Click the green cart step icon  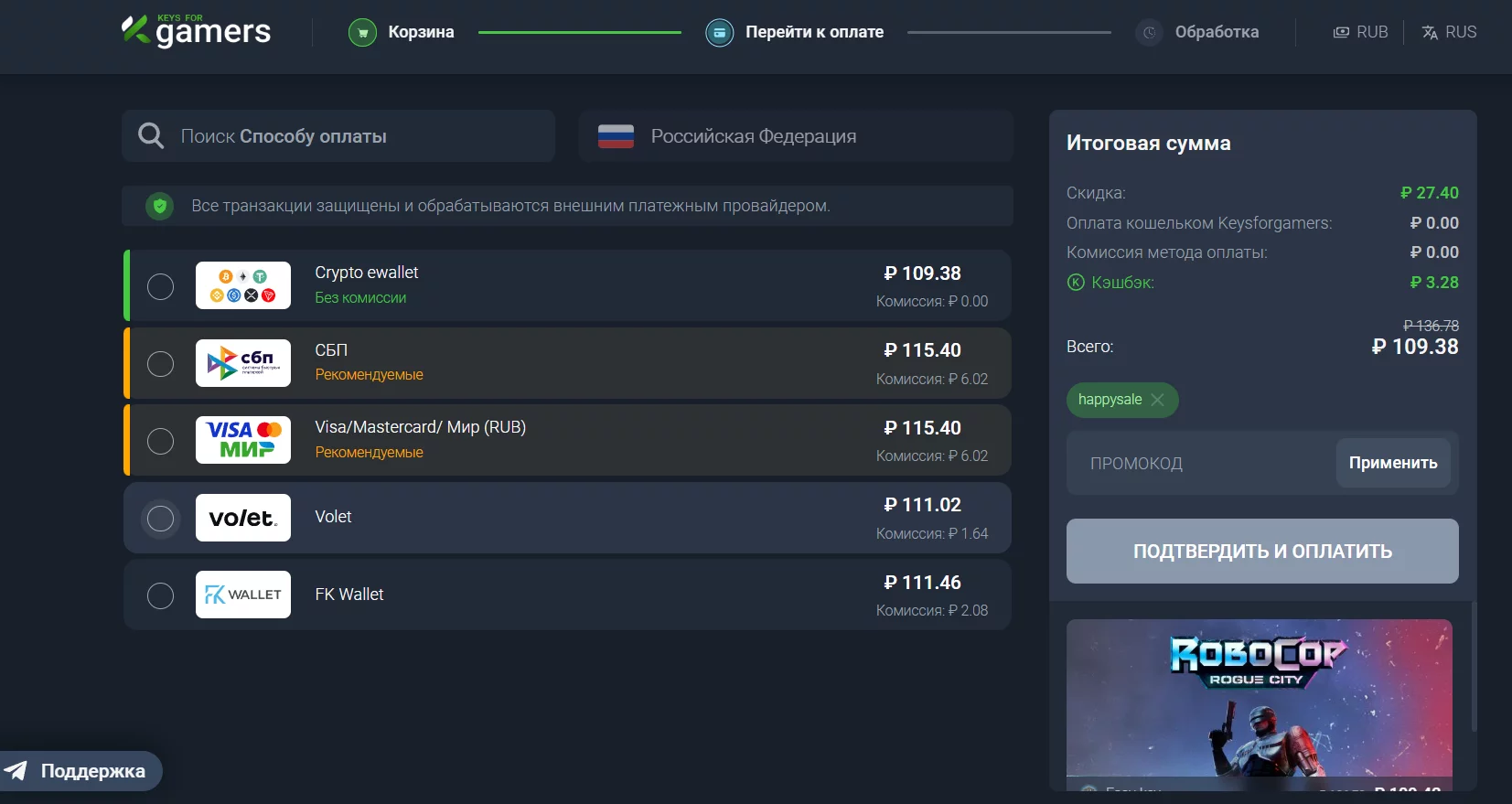click(x=362, y=33)
